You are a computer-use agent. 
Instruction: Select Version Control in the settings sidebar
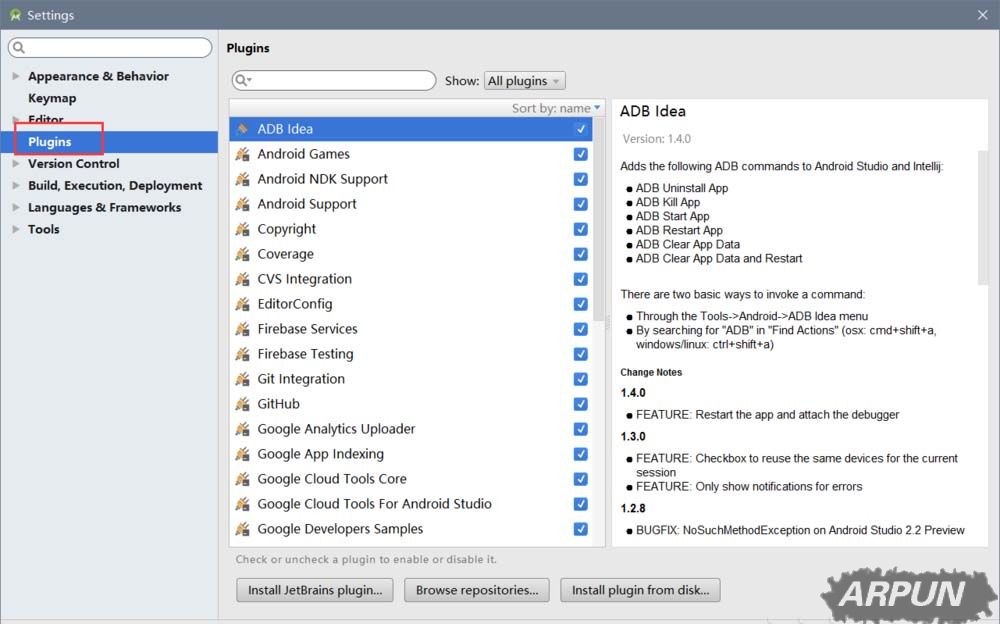73,163
